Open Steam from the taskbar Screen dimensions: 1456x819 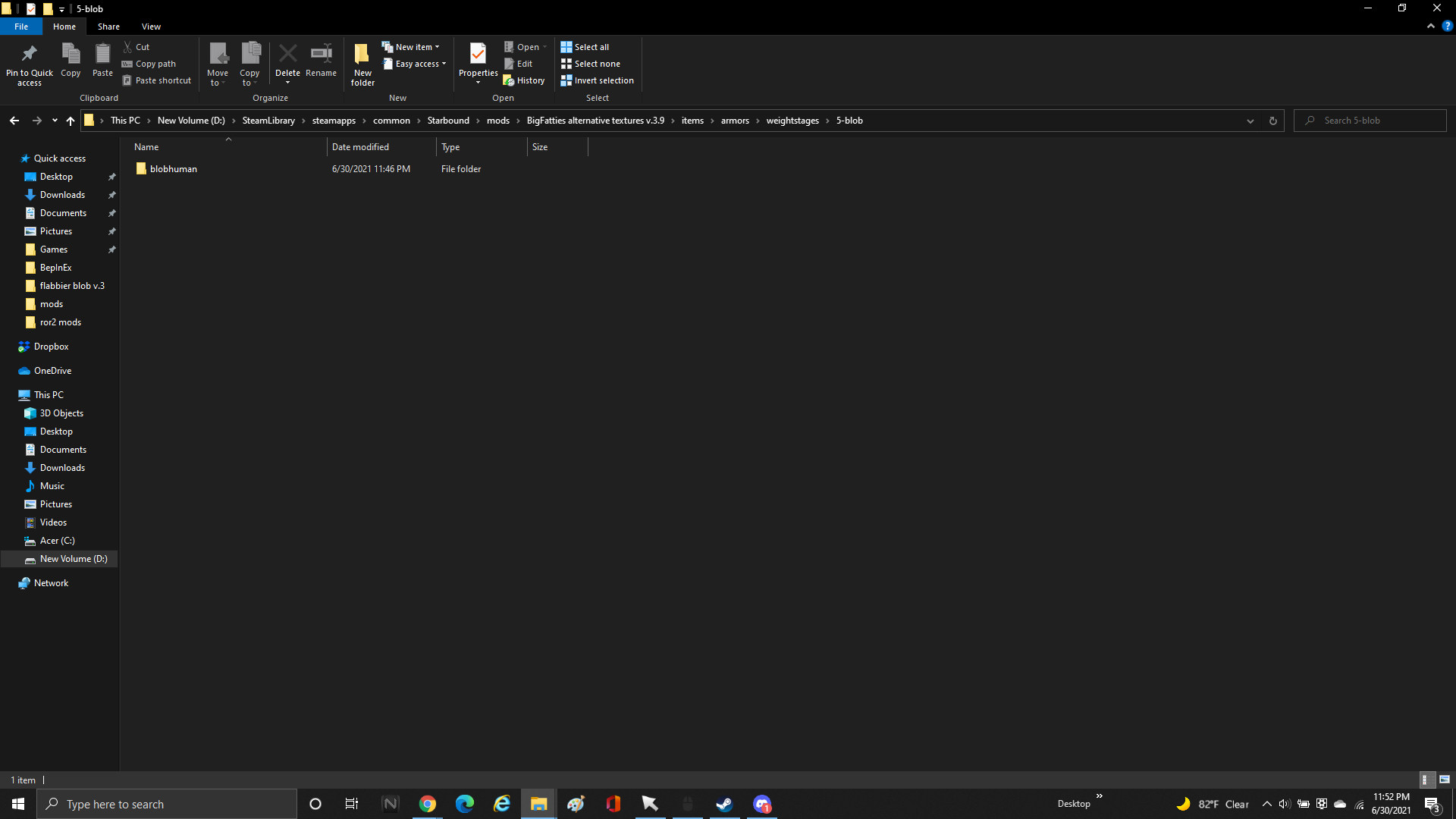pos(724,804)
